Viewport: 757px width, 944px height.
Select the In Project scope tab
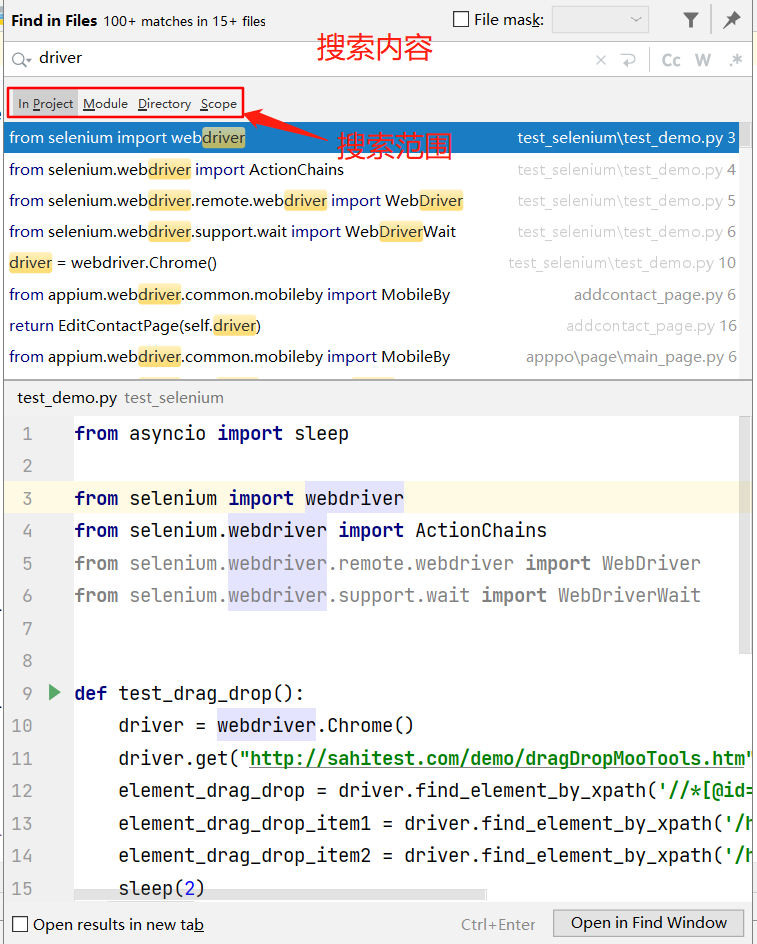tap(45, 103)
